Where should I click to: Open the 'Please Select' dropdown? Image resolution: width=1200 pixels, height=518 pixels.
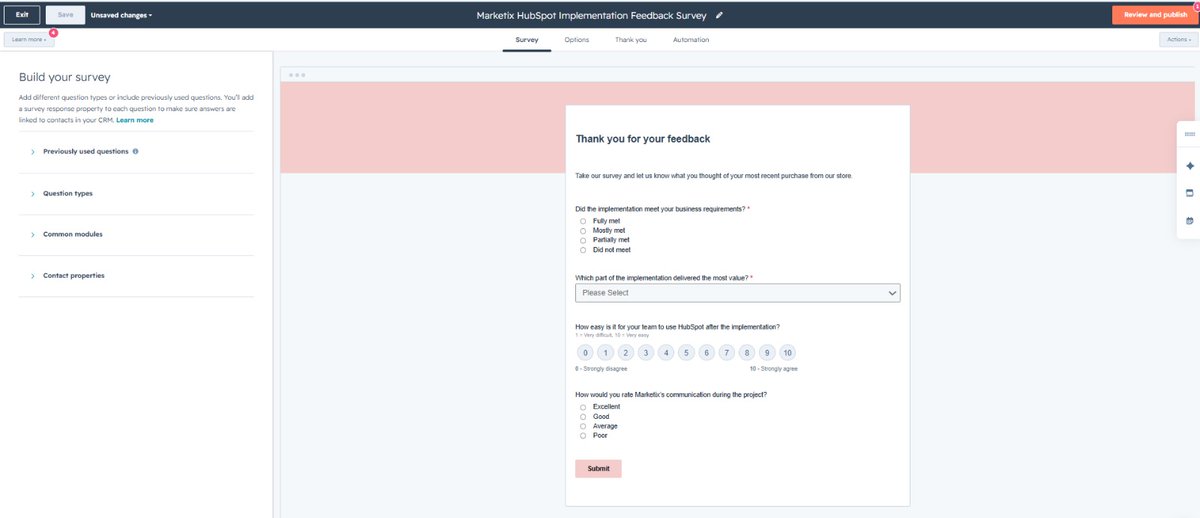click(738, 293)
